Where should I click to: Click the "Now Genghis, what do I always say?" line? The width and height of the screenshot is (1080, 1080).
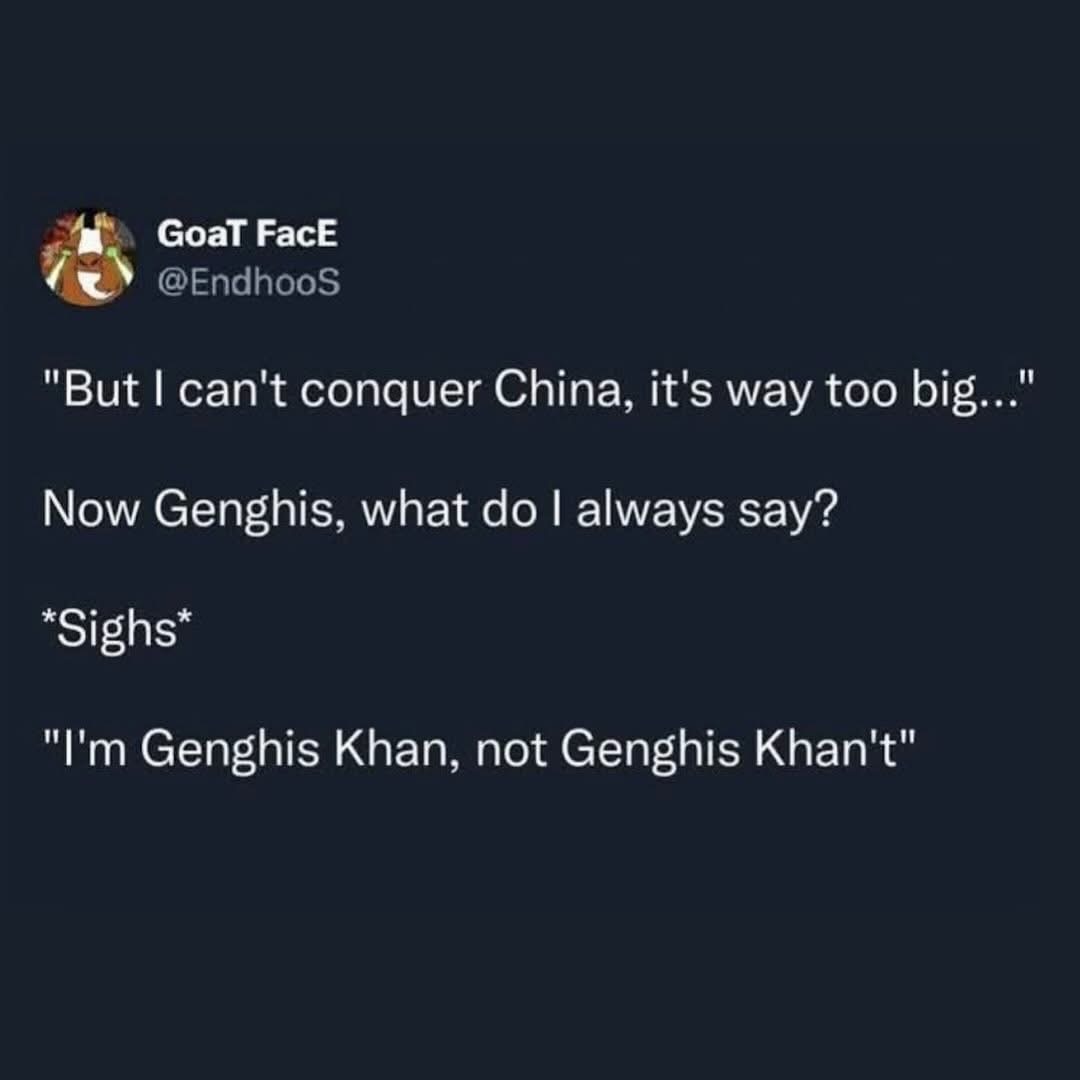click(441, 512)
